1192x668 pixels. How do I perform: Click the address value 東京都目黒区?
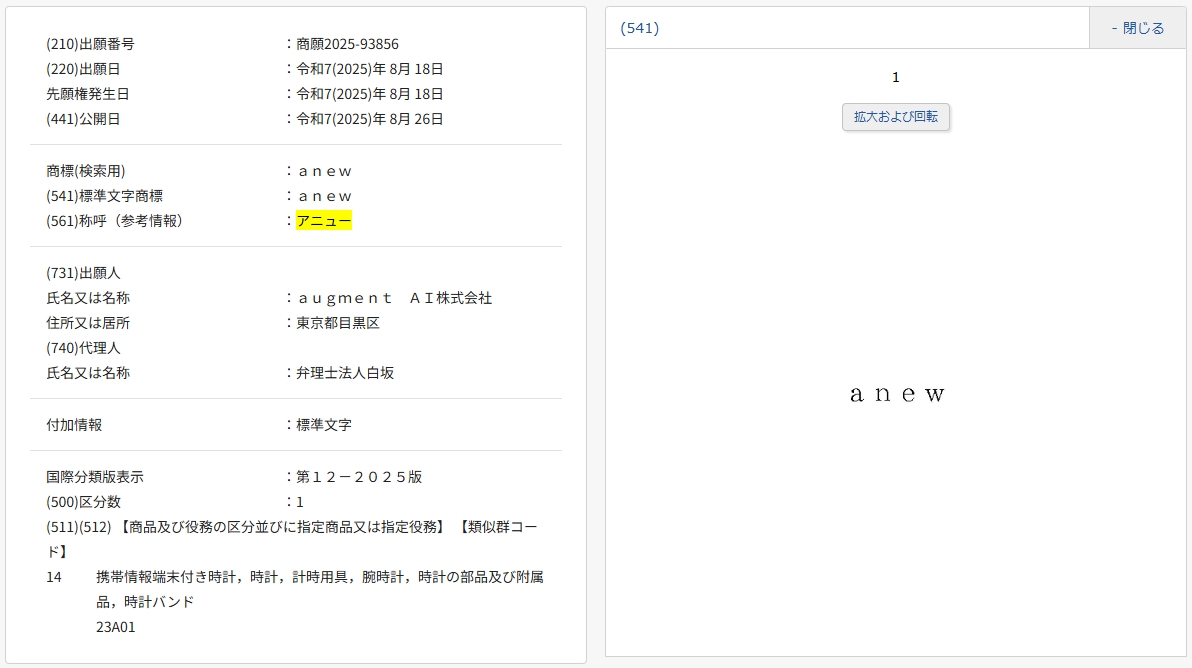[x=338, y=323]
